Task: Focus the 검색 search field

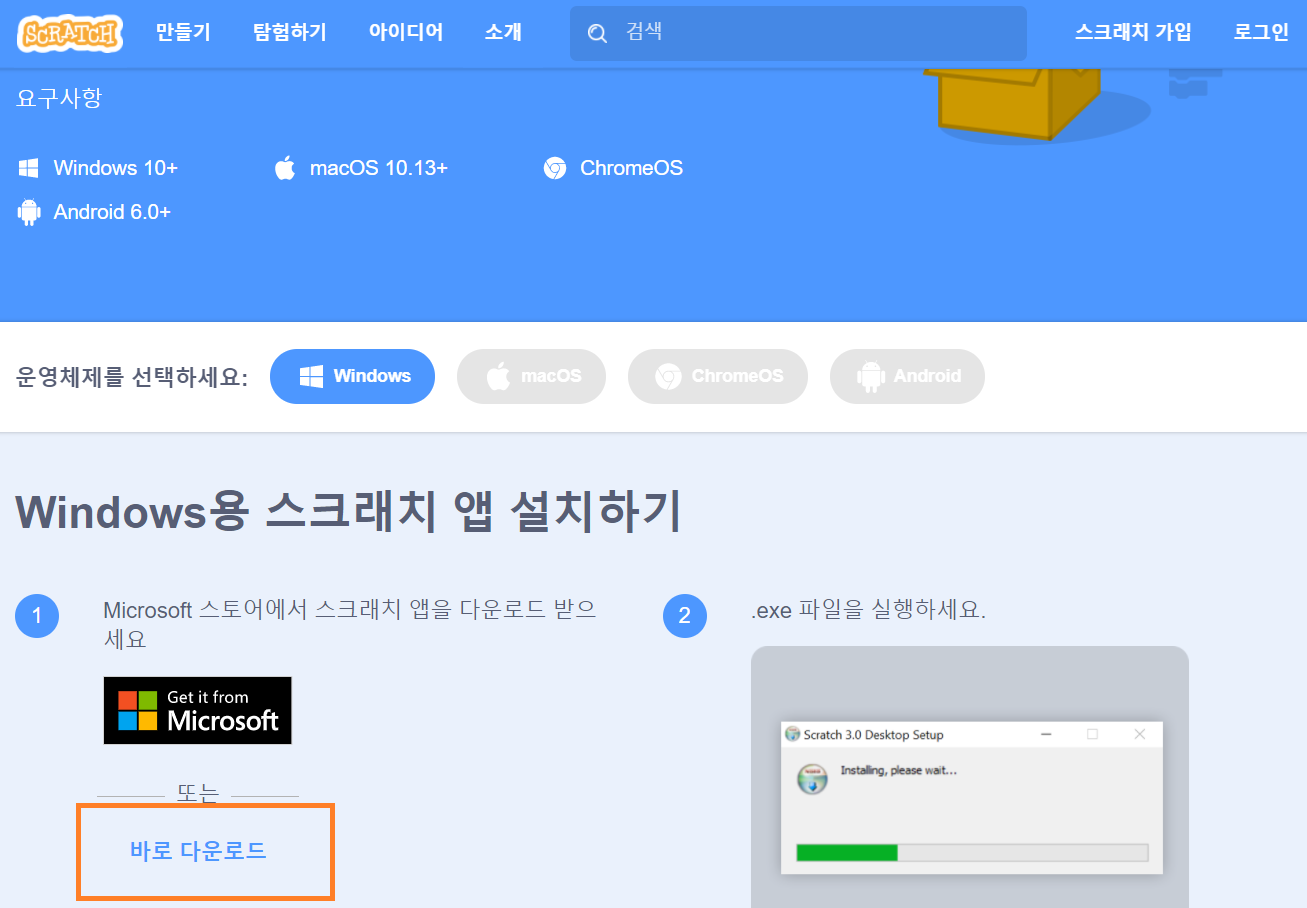Action: (798, 33)
